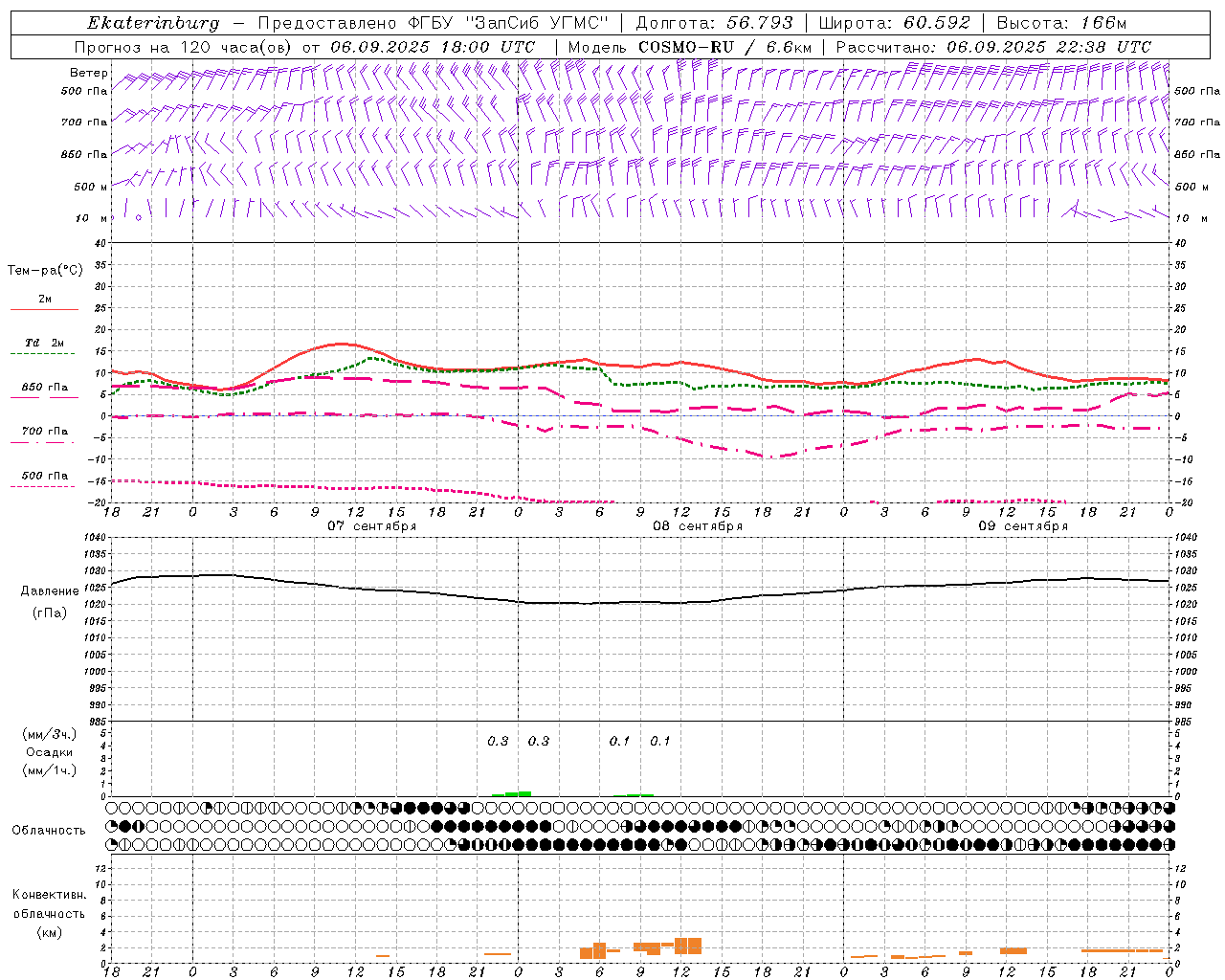
Task: Click the Ekaterinburg station title
Action: click(153, 23)
